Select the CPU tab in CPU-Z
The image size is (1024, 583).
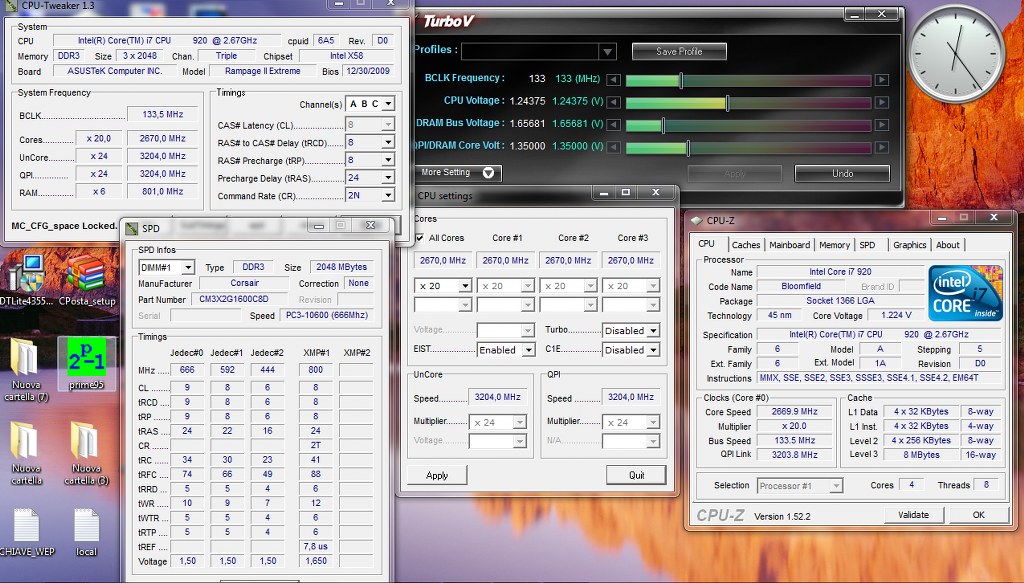coord(707,244)
